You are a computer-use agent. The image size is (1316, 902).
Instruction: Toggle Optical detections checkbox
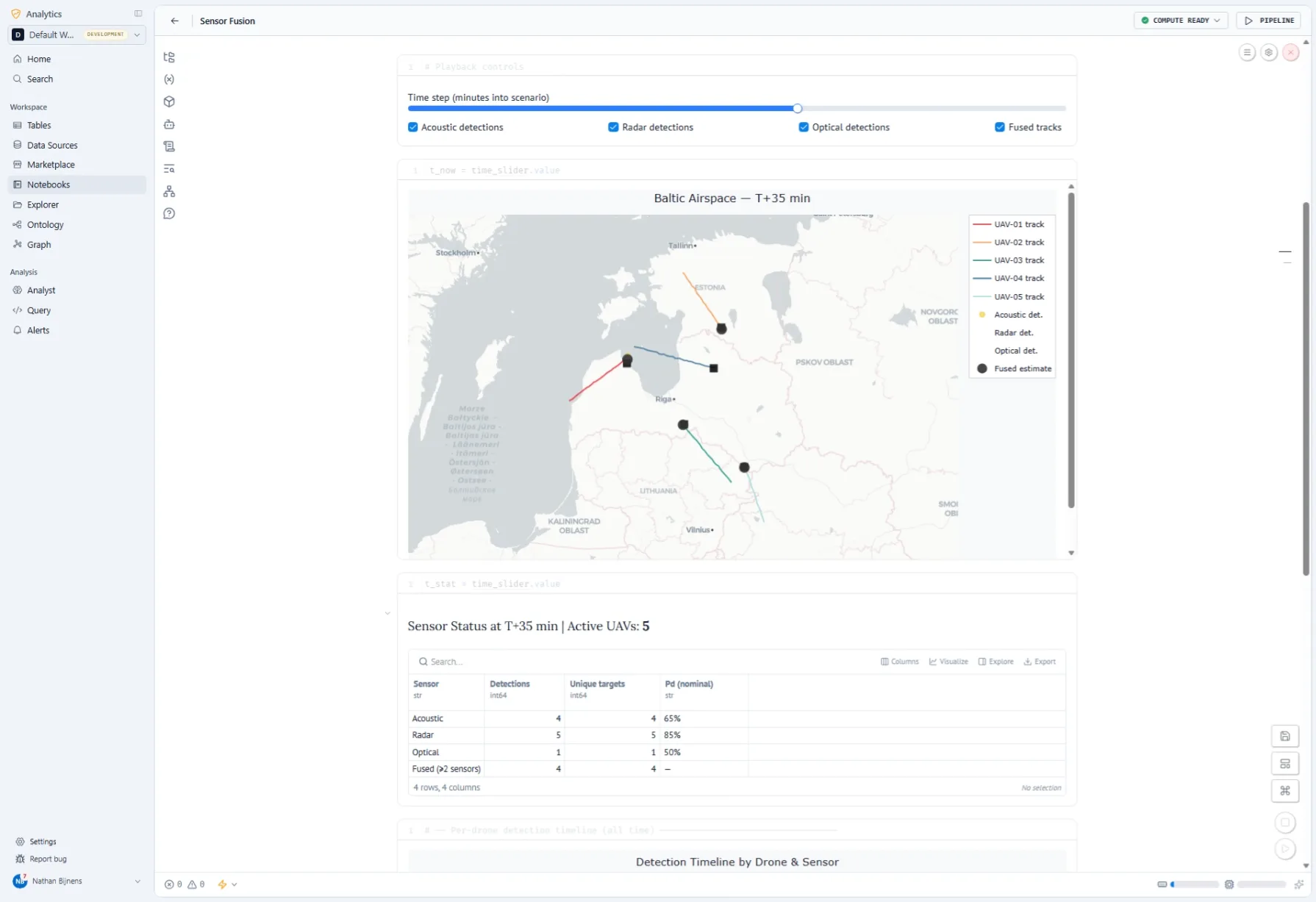click(804, 127)
